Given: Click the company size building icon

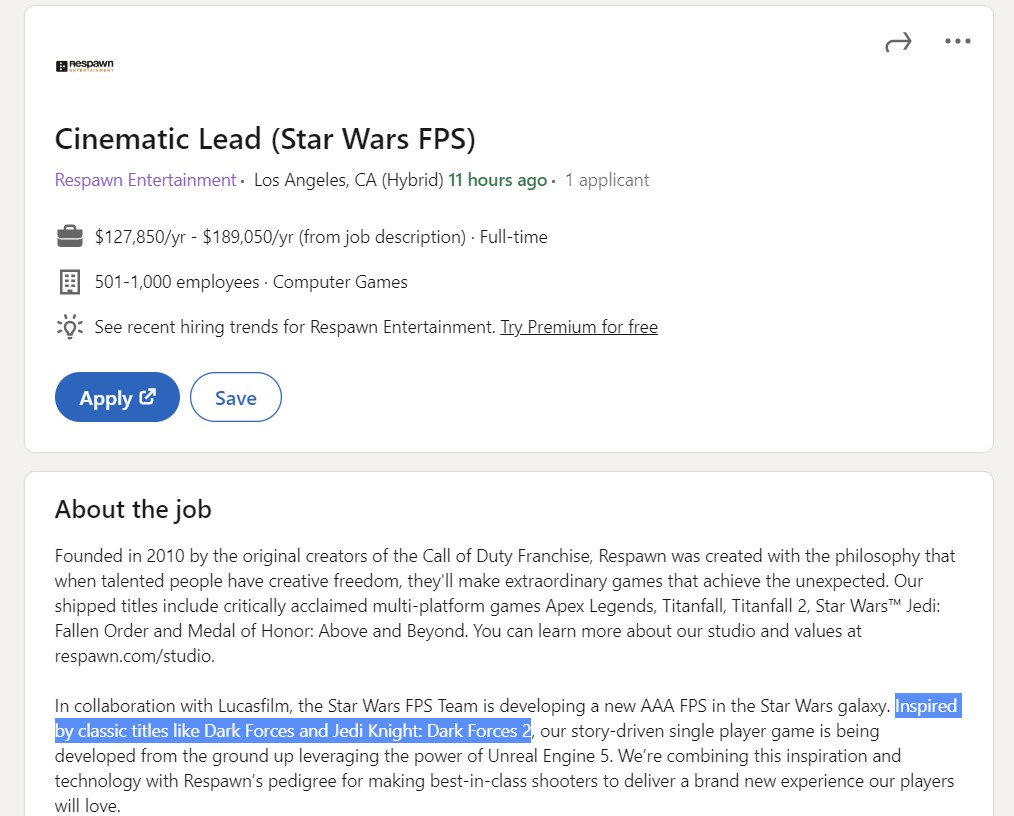Looking at the screenshot, I should 69,281.
